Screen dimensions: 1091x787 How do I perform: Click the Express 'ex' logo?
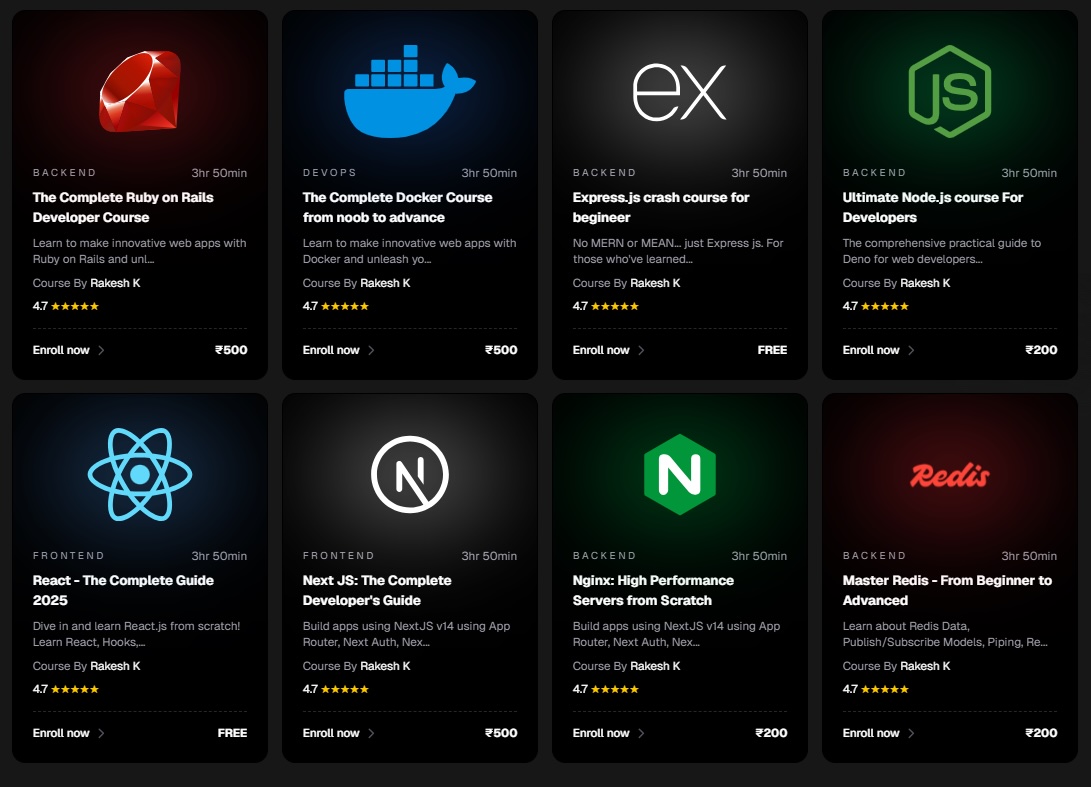pyautogui.click(x=679, y=92)
